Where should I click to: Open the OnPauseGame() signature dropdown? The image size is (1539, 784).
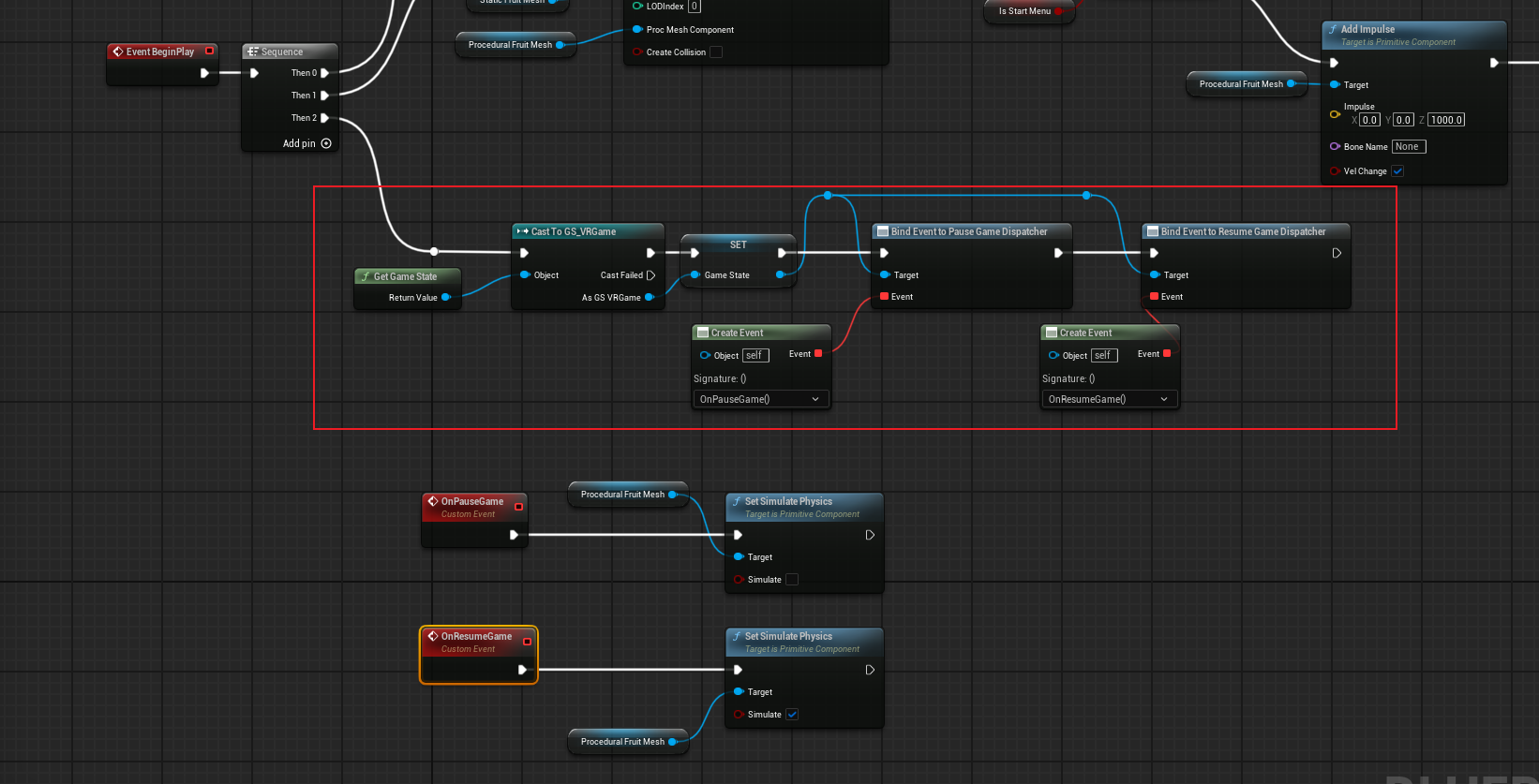(760, 399)
